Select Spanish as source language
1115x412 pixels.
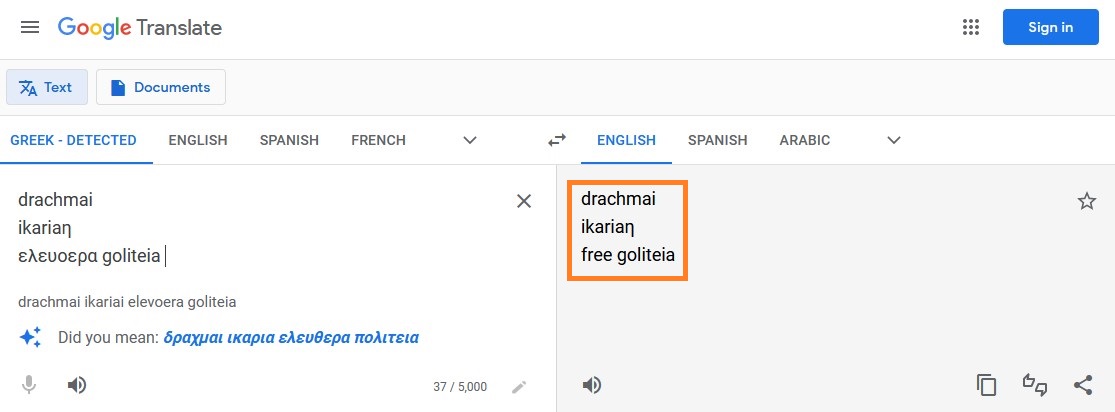pyautogui.click(x=289, y=140)
